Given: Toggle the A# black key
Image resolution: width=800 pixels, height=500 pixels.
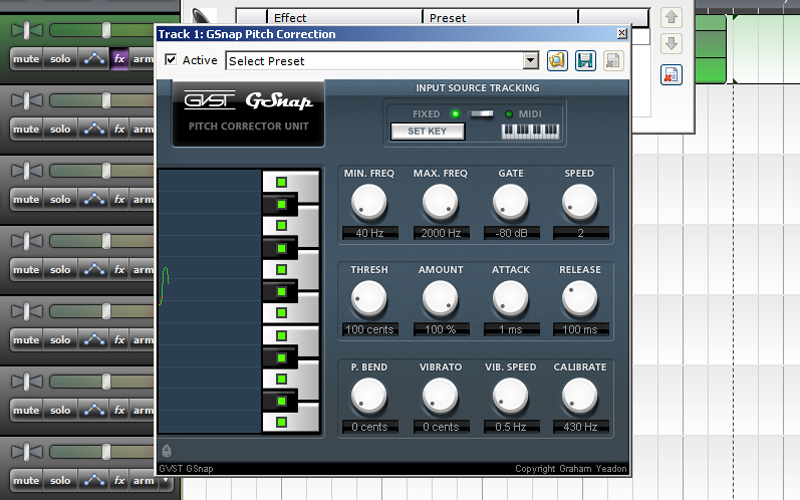Looking at the screenshot, I should [282, 204].
